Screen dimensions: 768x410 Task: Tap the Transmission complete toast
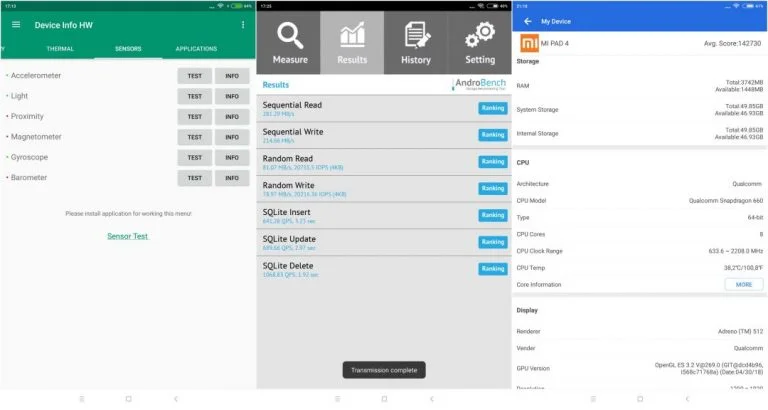(384, 370)
